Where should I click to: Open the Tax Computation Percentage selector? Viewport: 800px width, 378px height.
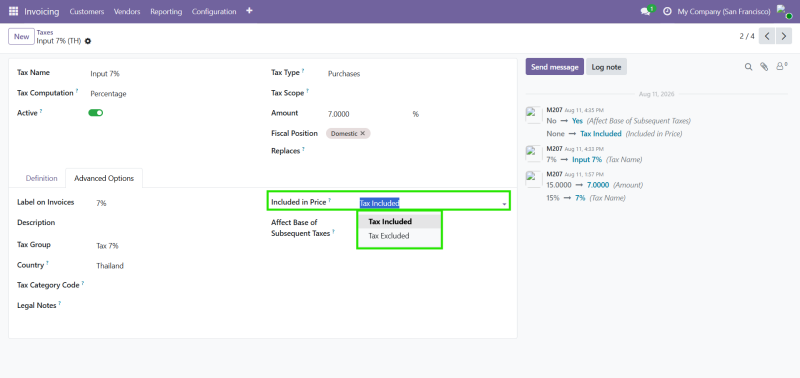[108, 94]
